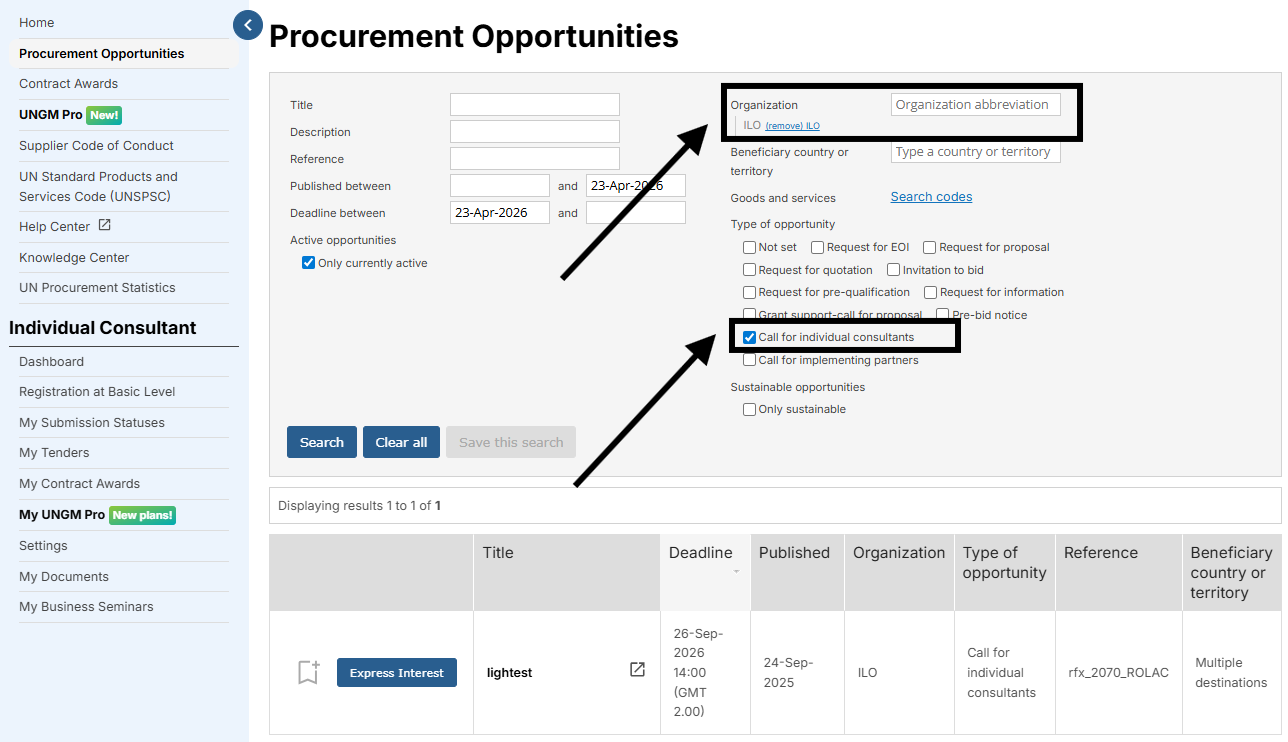Image resolution: width=1288 pixels, height=742 pixels.
Task: Click the Clear all button
Action: point(401,442)
